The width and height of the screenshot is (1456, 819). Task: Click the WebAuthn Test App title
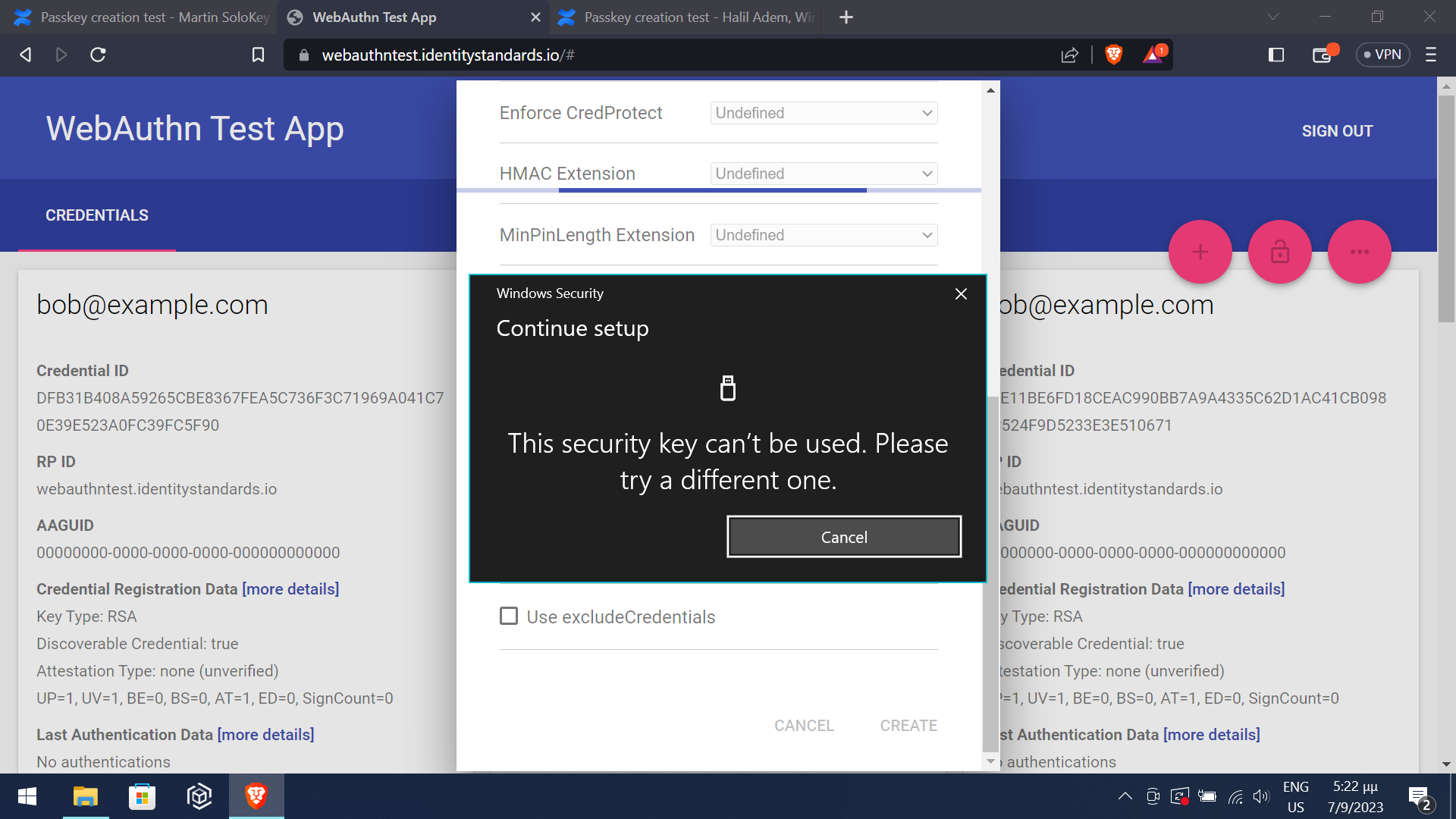(x=195, y=128)
